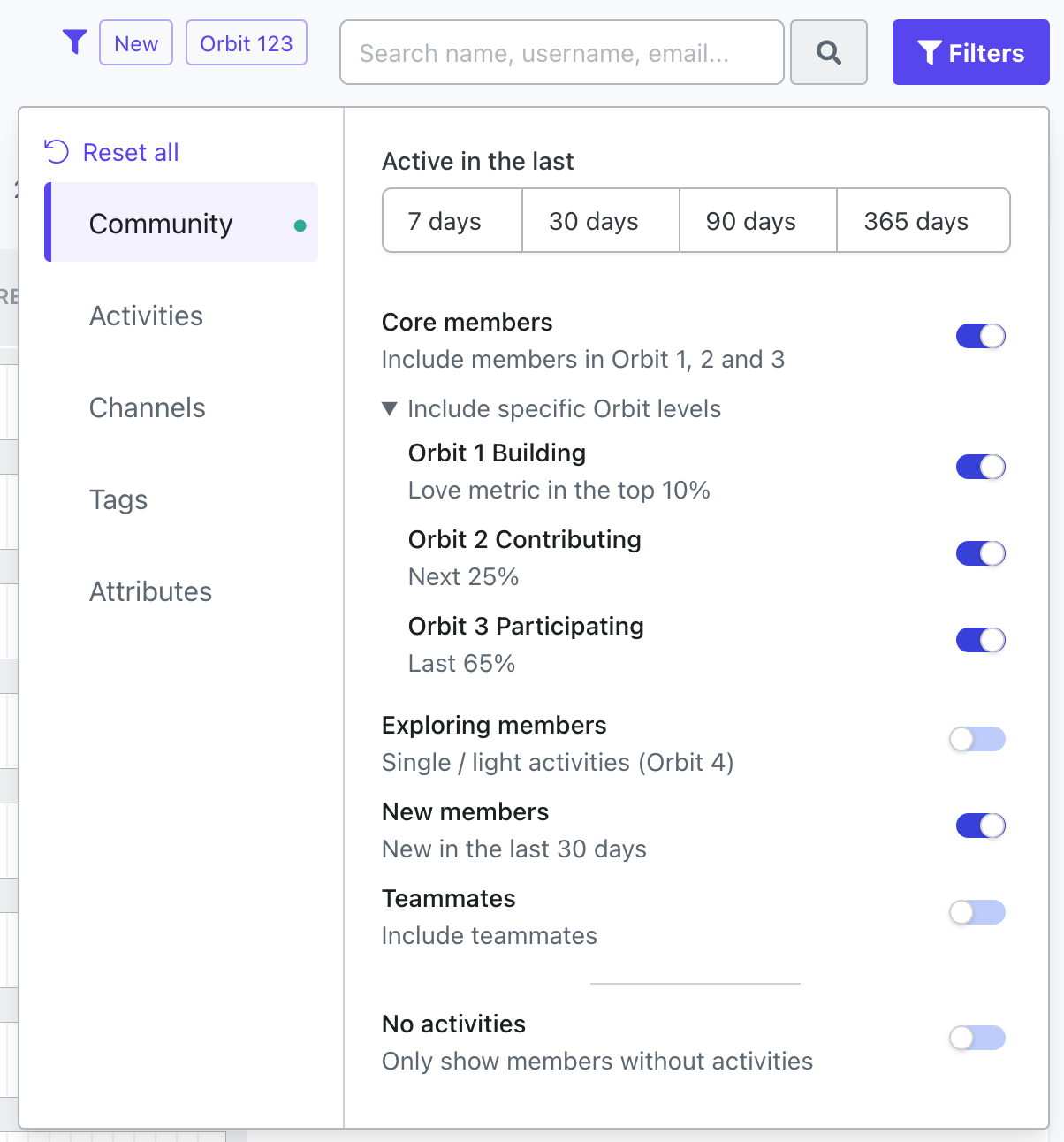Disable the Orbit 2 Contributing switch

[981, 553]
